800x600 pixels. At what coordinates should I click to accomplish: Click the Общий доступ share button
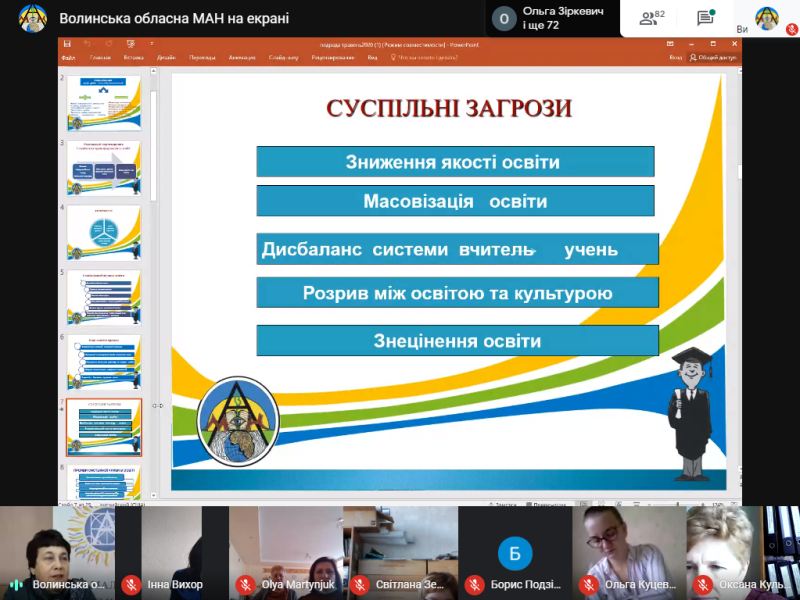(x=713, y=58)
